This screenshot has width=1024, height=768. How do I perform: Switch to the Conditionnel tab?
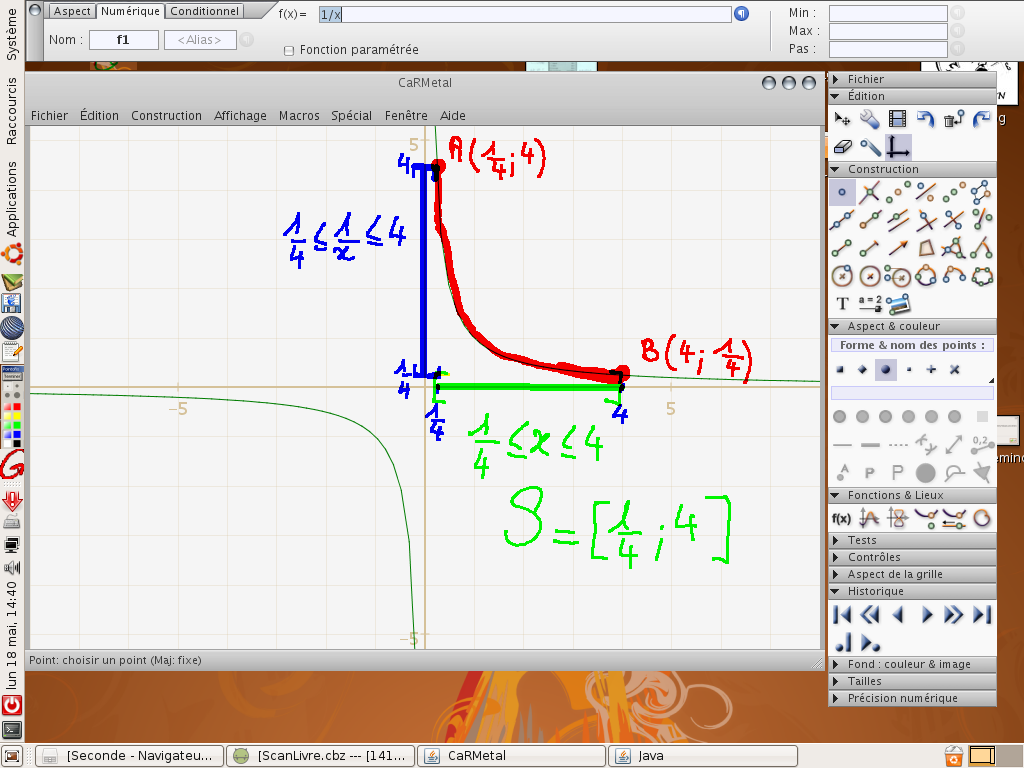205,11
